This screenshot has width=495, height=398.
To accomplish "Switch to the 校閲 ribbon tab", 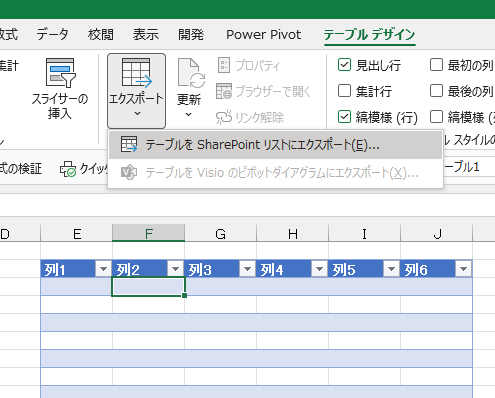I will [101, 34].
